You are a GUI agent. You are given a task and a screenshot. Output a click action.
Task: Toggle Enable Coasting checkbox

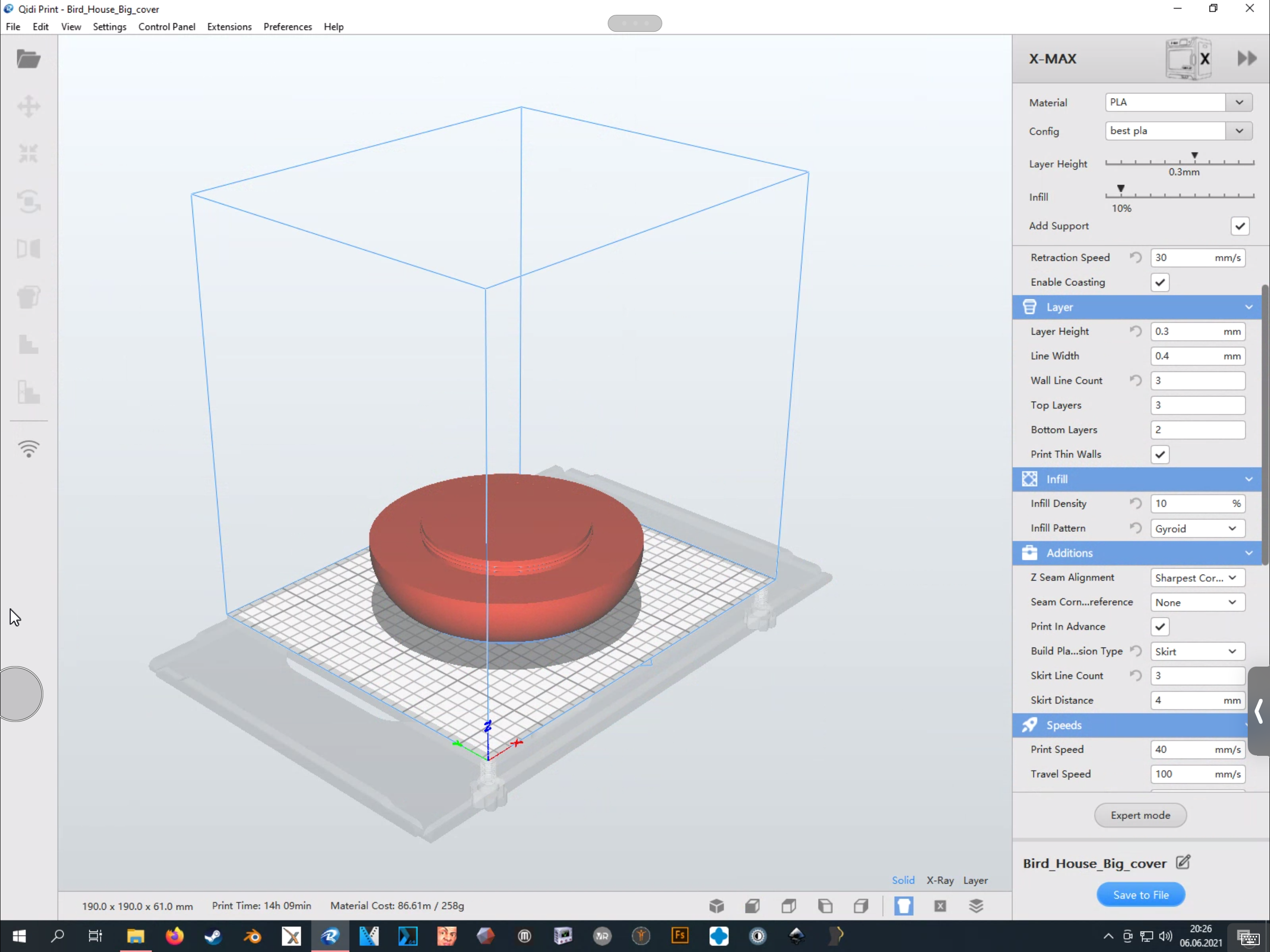click(x=1160, y=281)
